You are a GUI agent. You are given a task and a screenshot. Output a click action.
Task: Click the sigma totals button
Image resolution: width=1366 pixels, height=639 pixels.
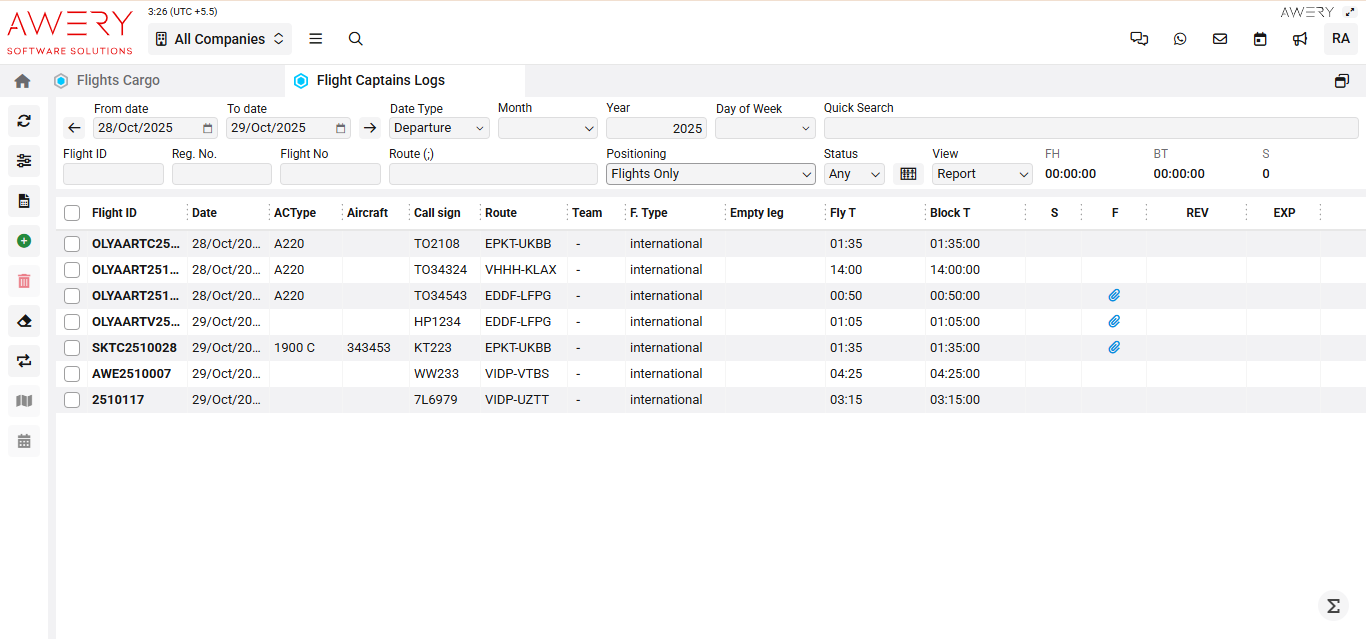1333,606
